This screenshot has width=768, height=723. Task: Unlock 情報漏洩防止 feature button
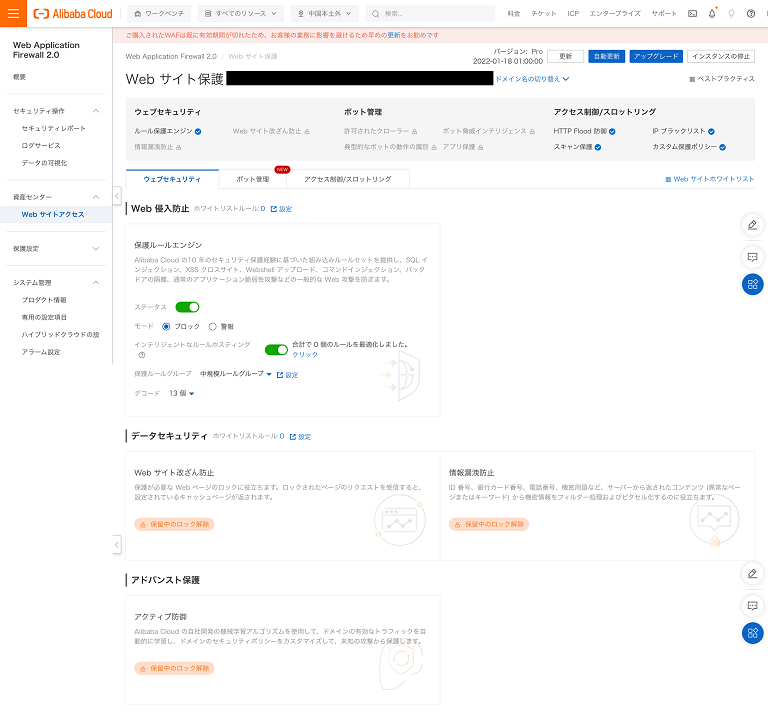click(x=489, y=524)
